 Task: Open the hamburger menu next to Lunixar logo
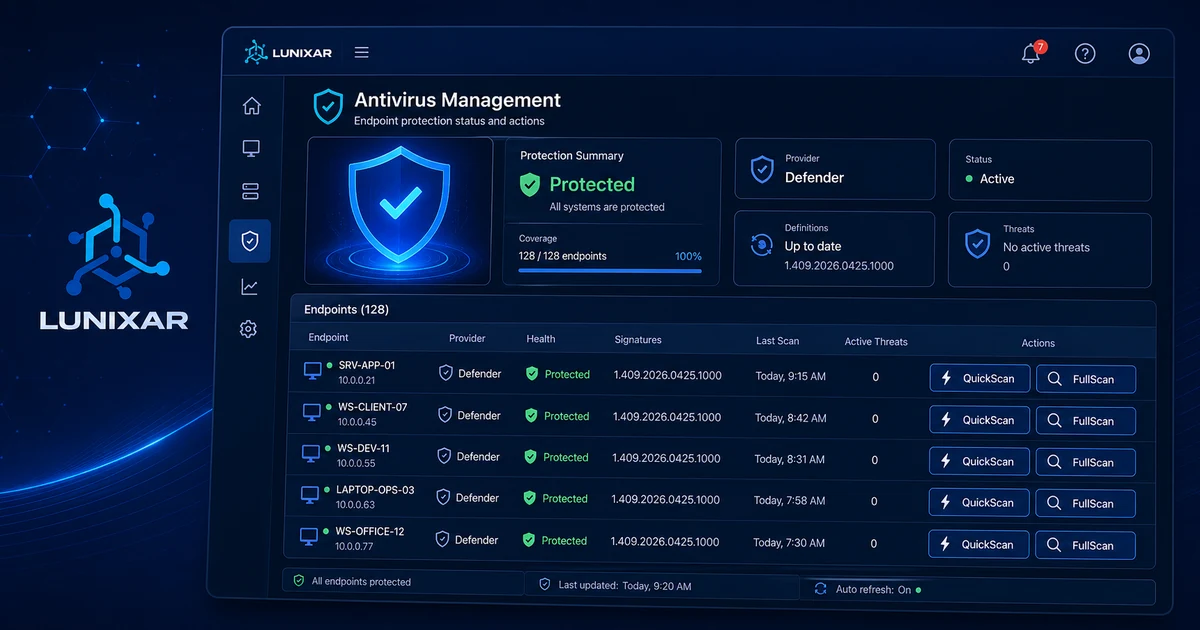pyautogui.click(x=362, y=52)
